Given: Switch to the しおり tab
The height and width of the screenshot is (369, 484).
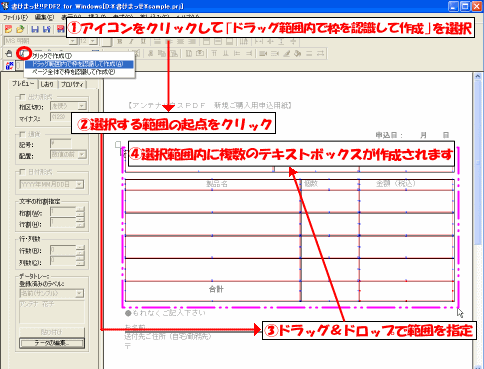Looking at the screenshot, I should 47,84.
